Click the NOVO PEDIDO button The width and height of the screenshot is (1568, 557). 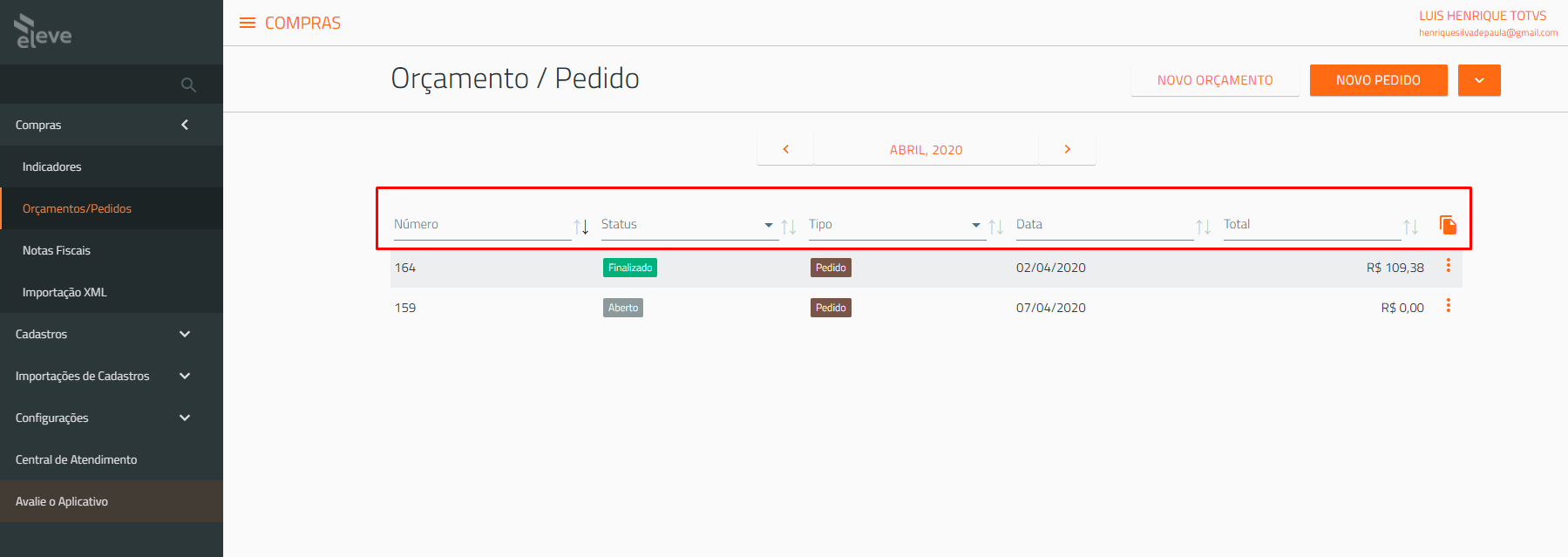1378,80
